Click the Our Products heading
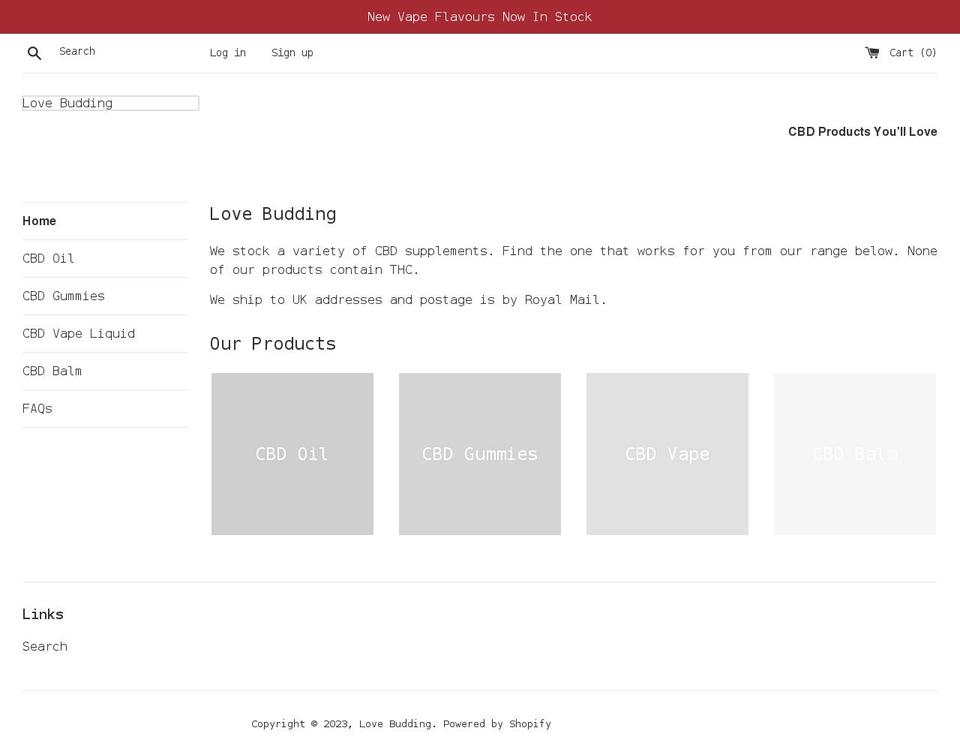 pyautogui.click(x=272, y=344)
